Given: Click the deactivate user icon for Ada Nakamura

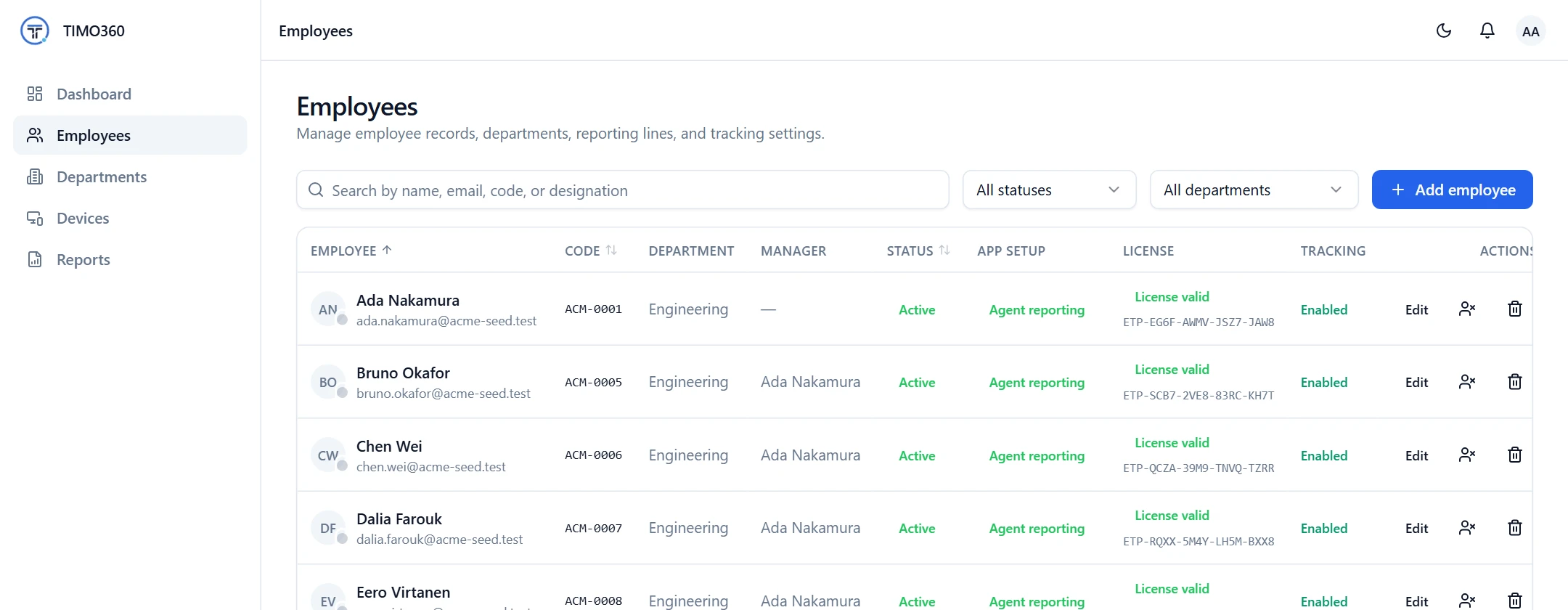Looking at the screenshot, I should [1467, 309].
